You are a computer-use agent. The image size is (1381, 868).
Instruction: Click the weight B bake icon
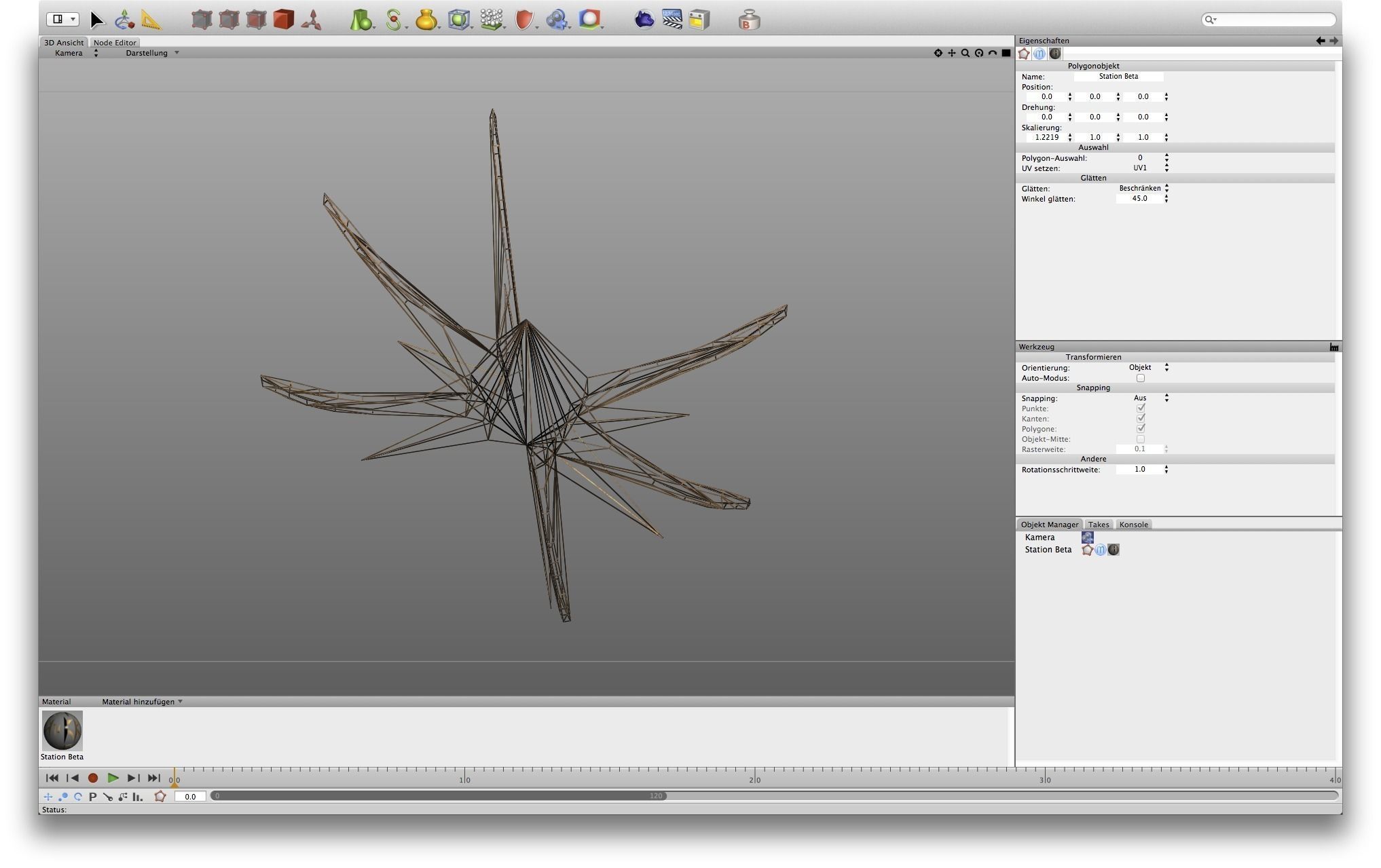748,20
